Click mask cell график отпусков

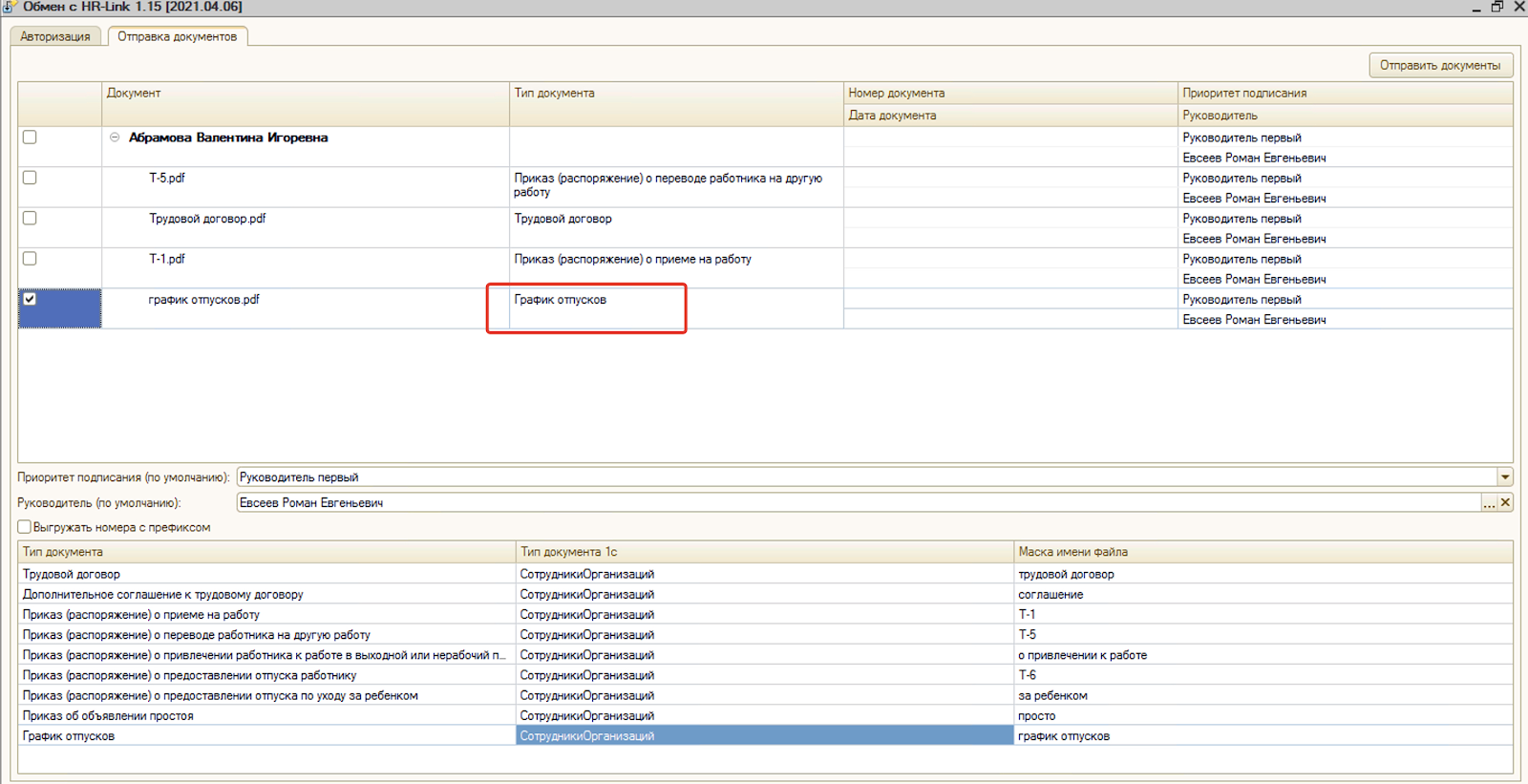[x=1263, y=736]
